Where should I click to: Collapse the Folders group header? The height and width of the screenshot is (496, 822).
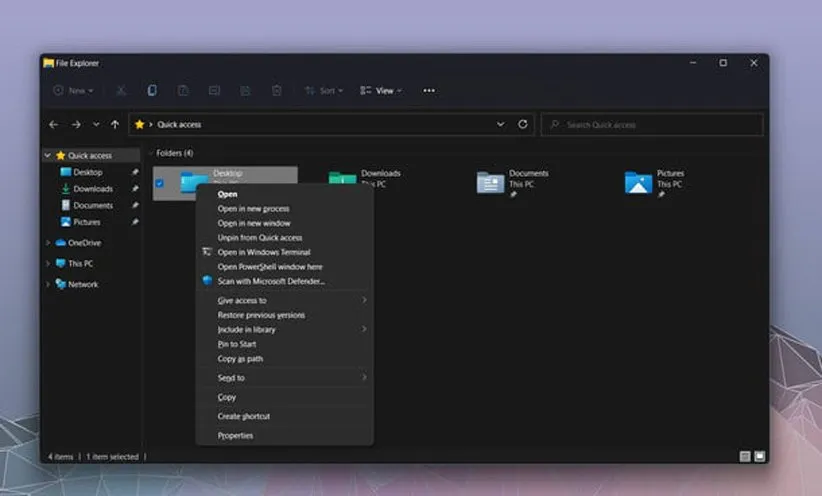(x=150, y=153)
